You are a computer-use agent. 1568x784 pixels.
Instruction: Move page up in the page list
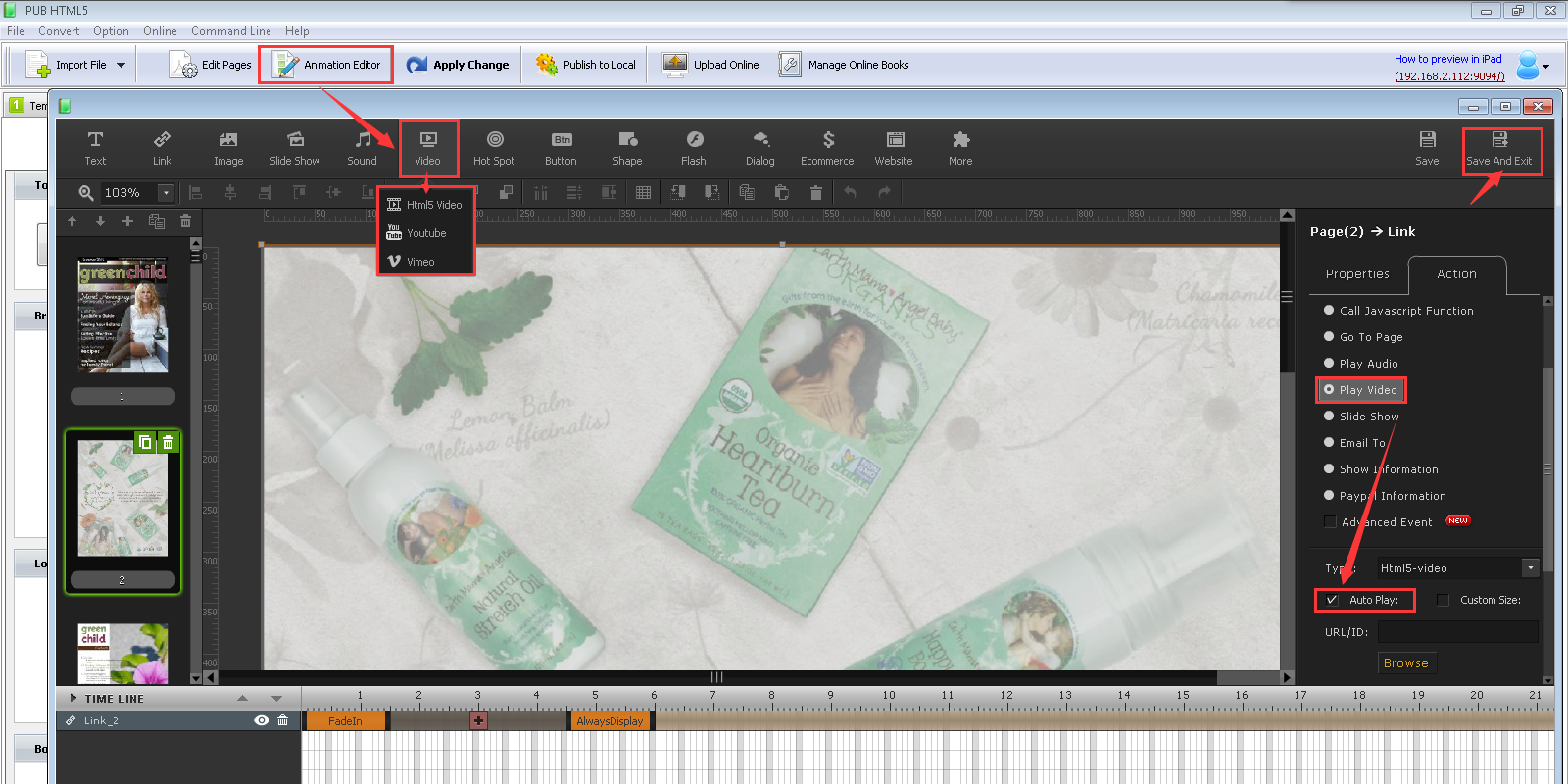tap(72, 221)
